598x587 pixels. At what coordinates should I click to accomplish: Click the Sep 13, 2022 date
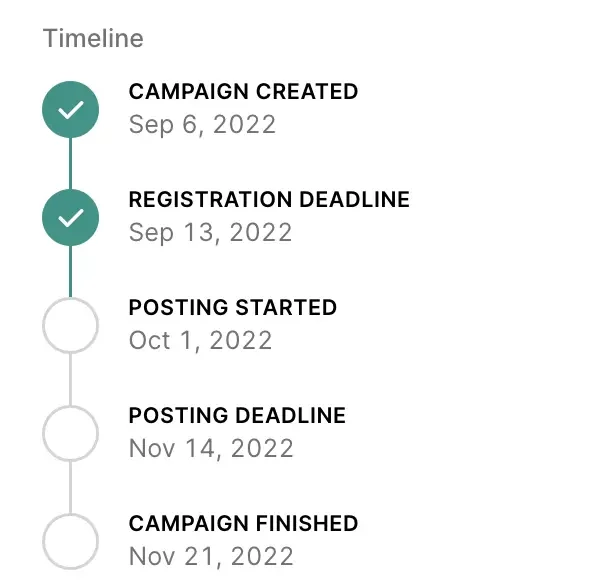(x=211, y=233)
